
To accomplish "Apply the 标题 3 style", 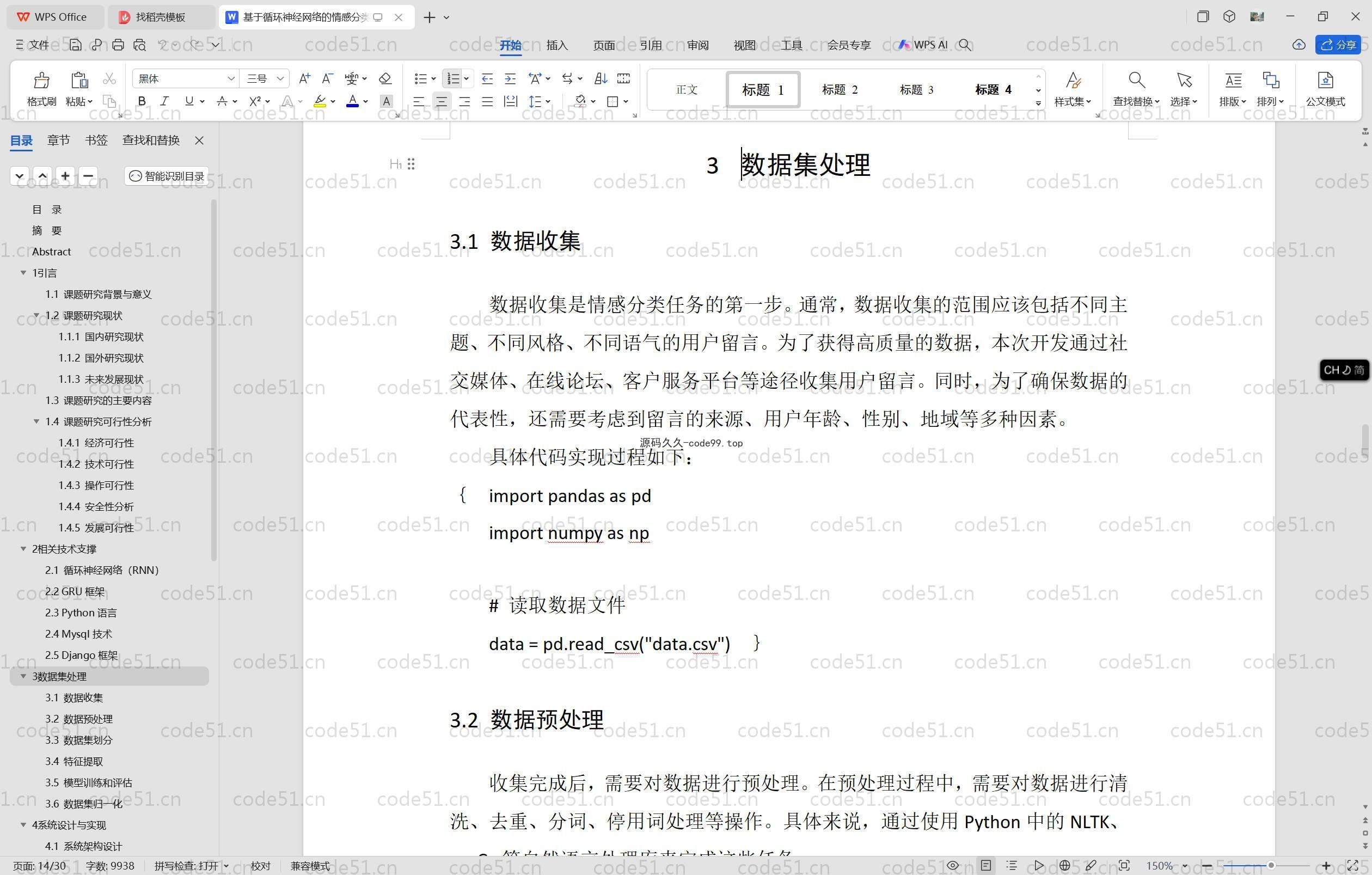I will click(x=916, y=89).
